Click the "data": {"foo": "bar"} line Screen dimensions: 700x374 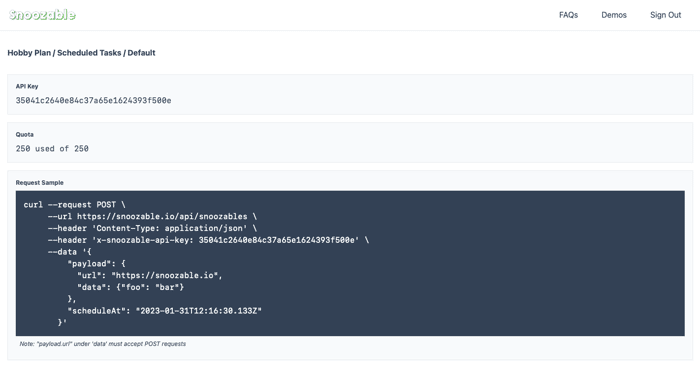coord(130,287)
